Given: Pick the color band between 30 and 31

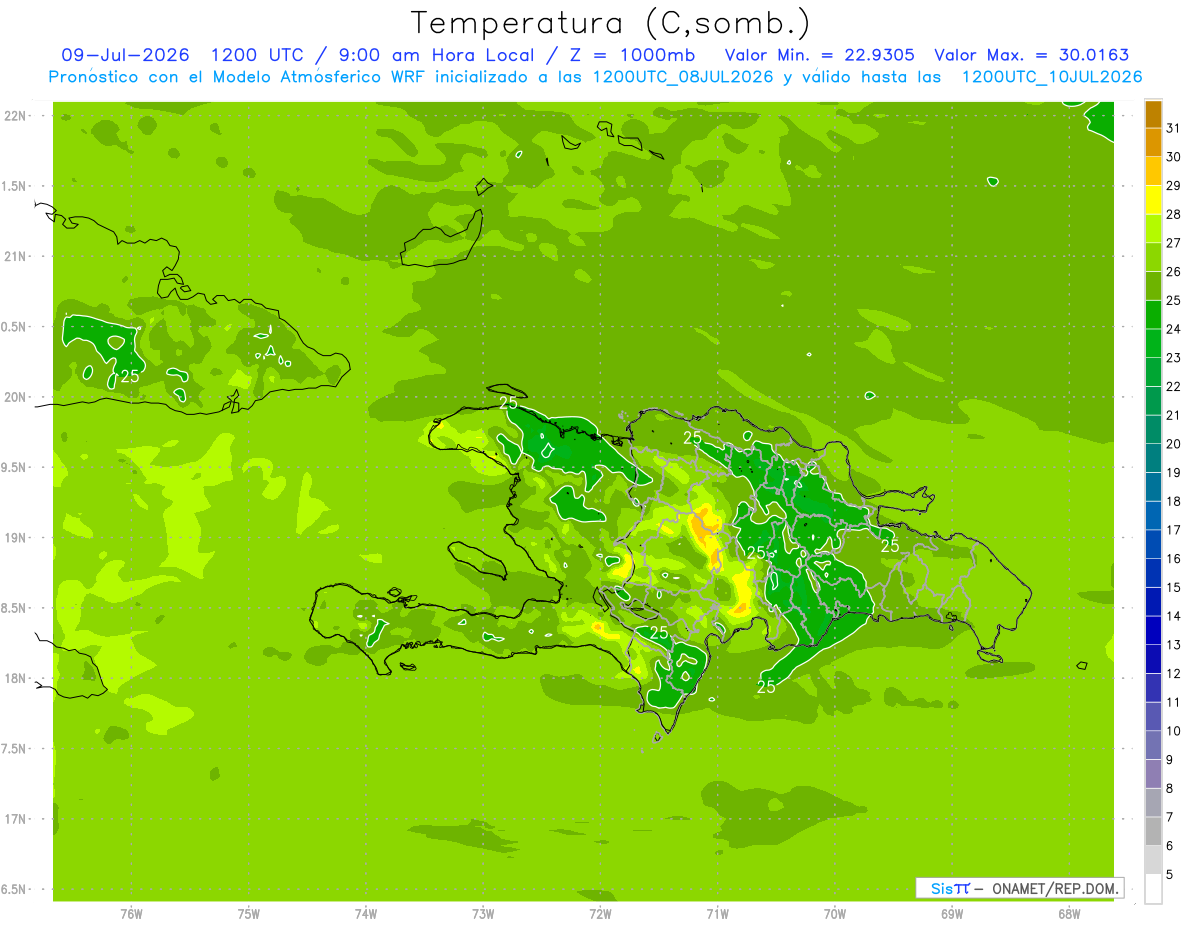Looking at the screenshot, I should (x=1153, y=143).
